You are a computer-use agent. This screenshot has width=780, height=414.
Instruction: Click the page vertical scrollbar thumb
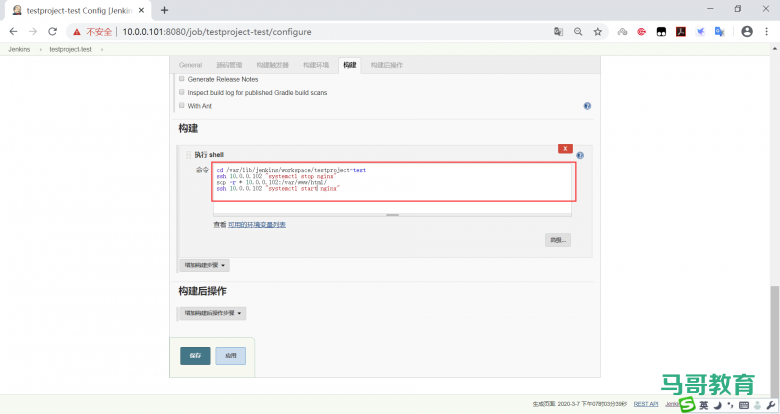click(775, 340)
